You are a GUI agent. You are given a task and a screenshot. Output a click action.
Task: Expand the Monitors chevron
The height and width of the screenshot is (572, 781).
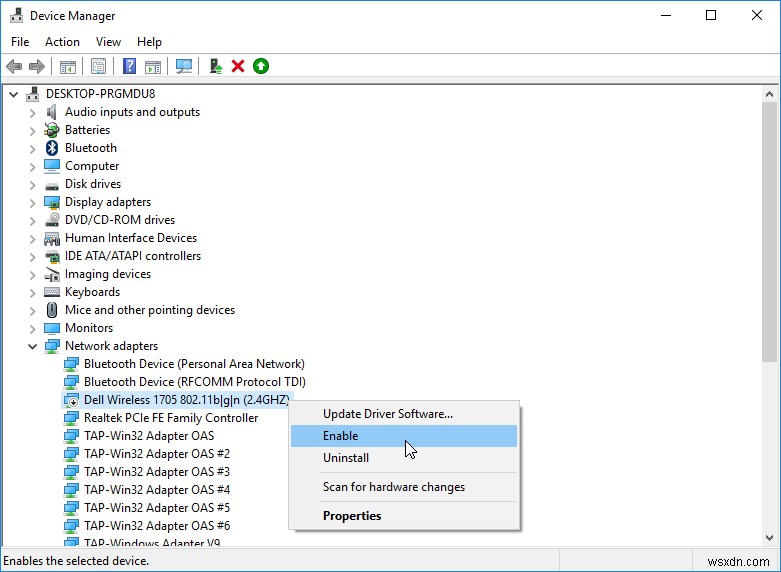[x=32, y=328]
